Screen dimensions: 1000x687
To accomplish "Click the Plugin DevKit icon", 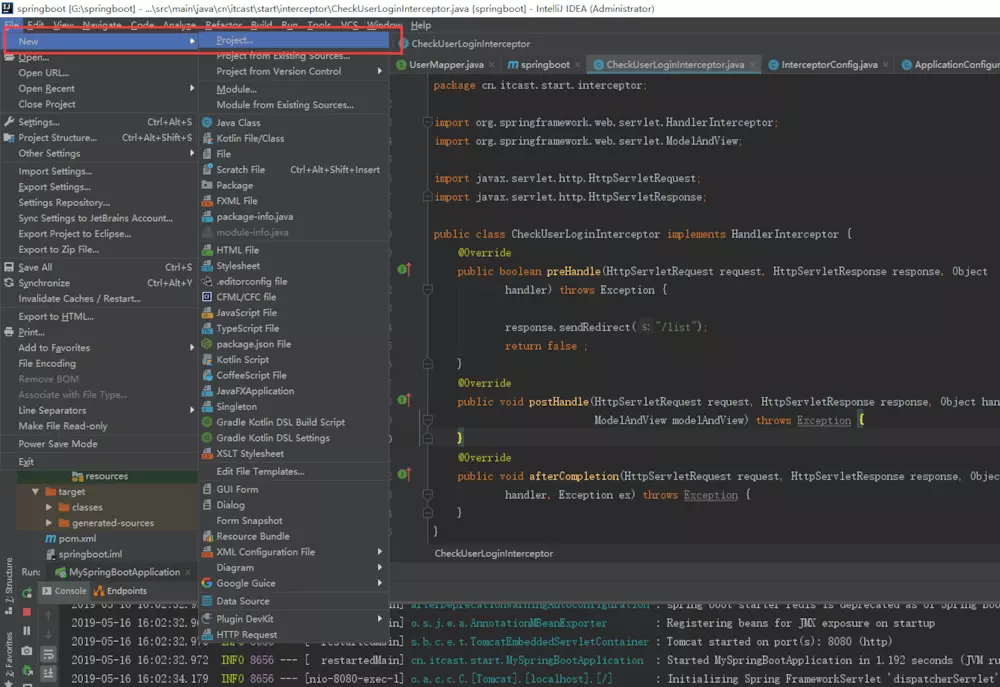I will pyautogui.click(x=207, y=619).
